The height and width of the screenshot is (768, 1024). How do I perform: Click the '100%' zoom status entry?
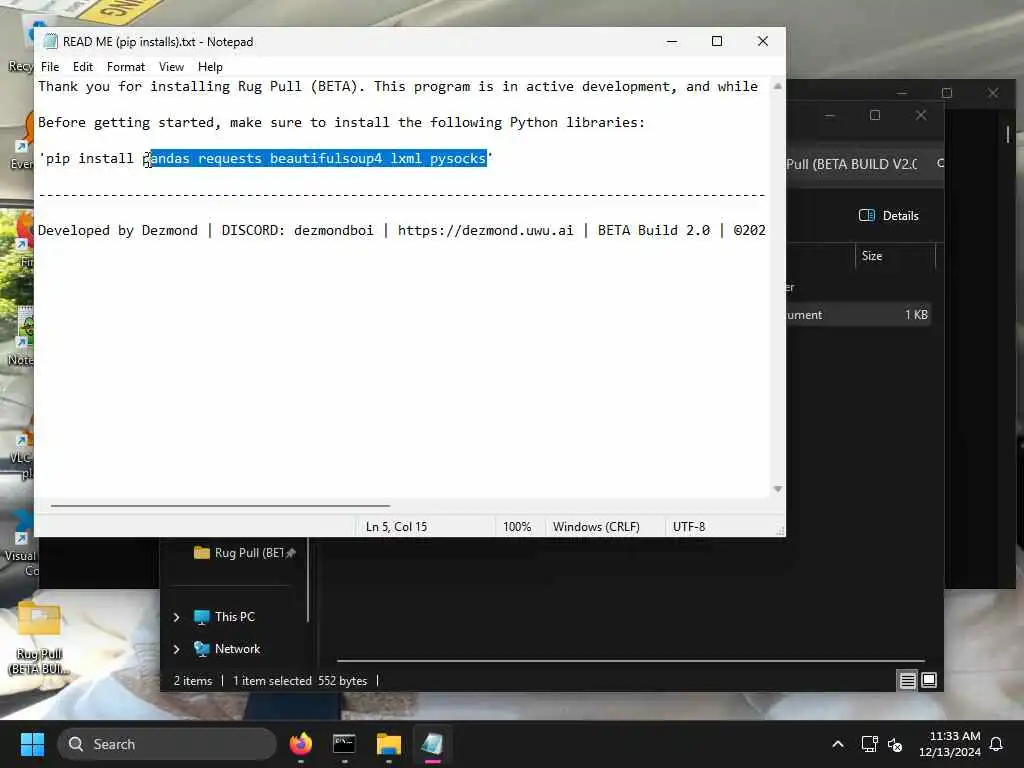517,526
